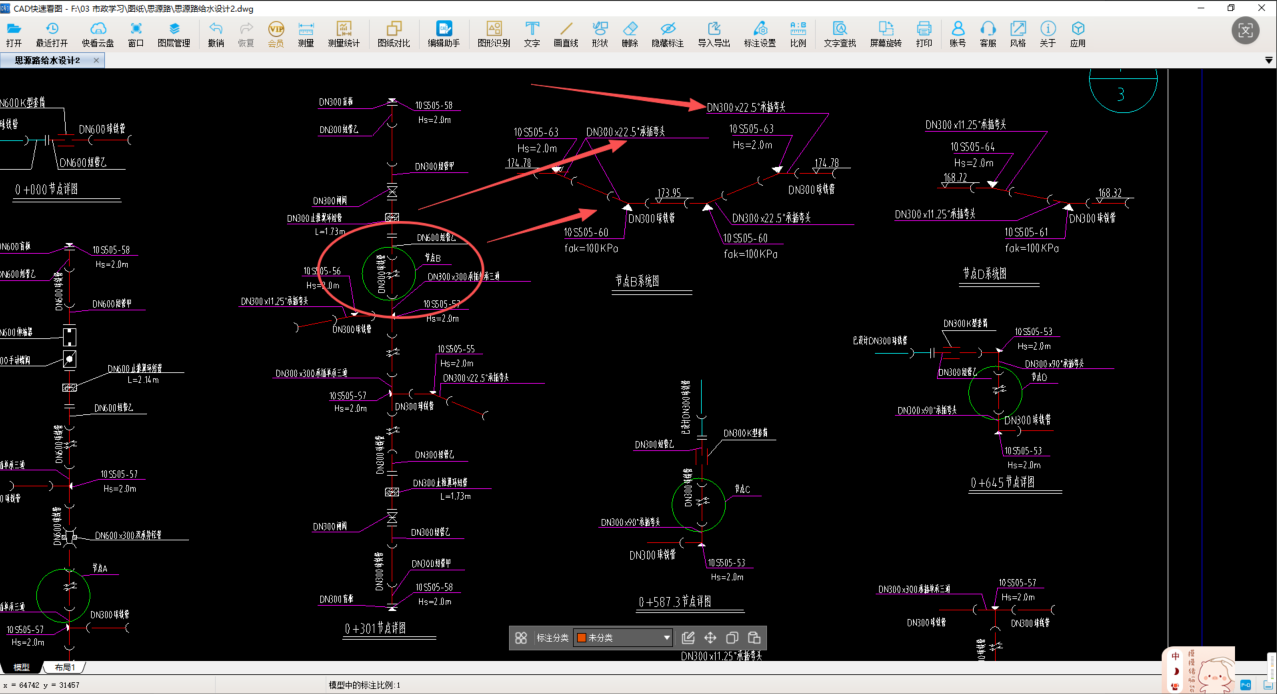
Task: Select the 删除 eraser tool
Action: tap(630, 35)
